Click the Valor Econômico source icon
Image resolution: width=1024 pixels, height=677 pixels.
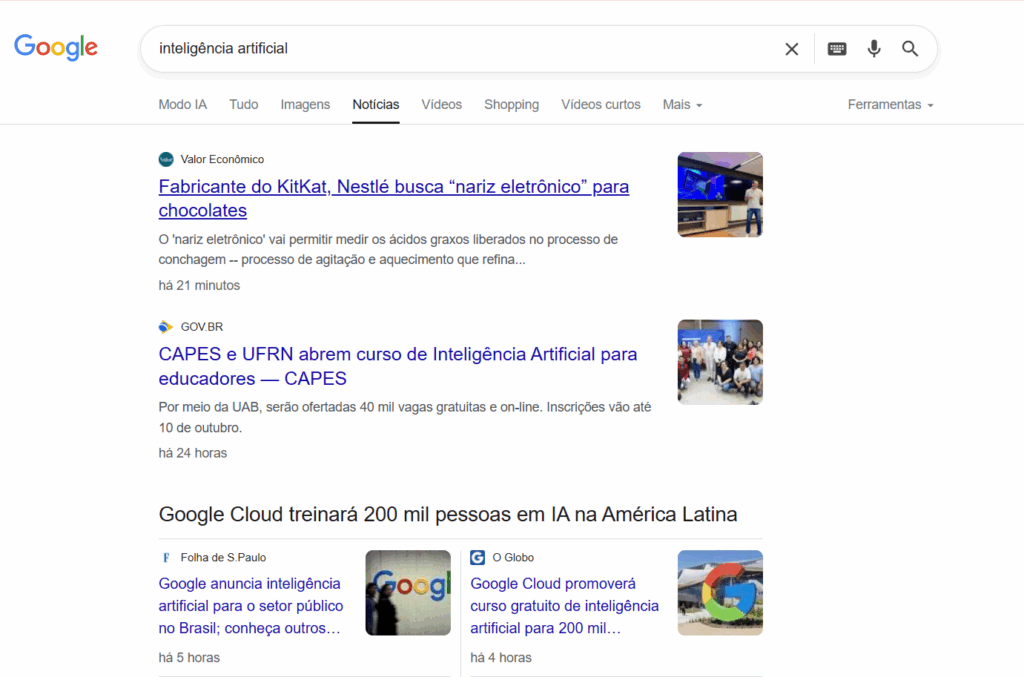166,159
